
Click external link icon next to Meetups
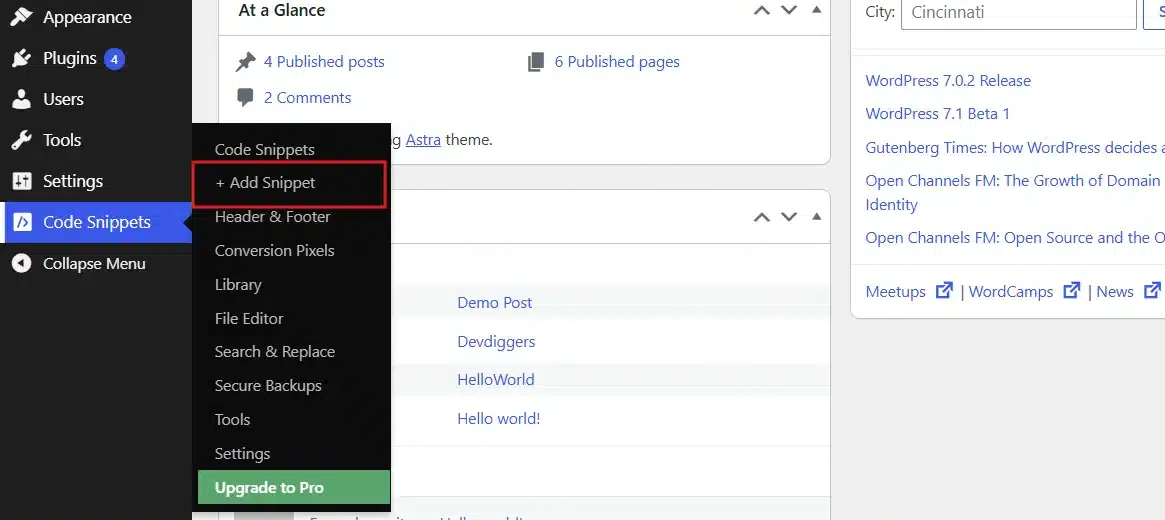[944, 290]
